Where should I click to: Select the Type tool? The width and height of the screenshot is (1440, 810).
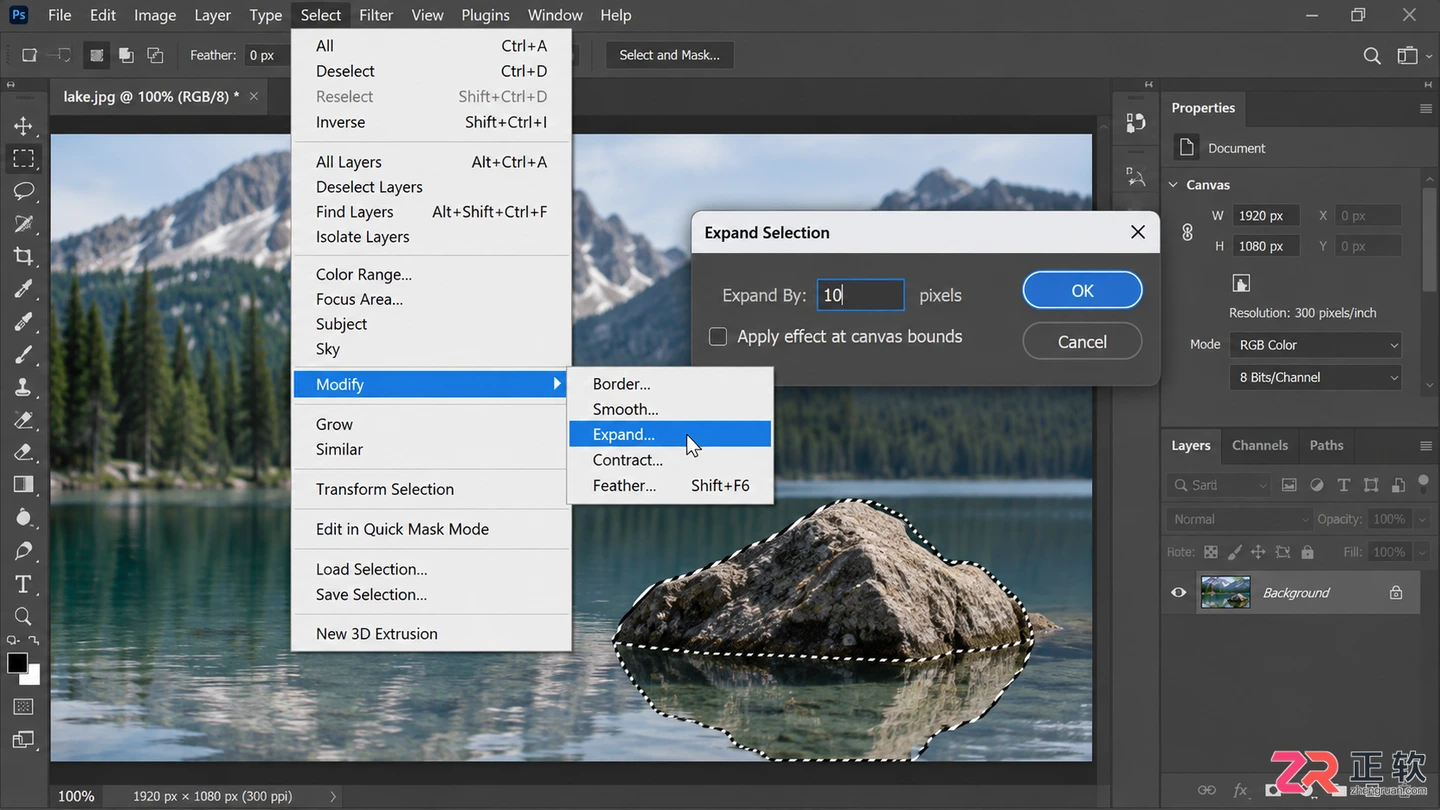[23, 584]
